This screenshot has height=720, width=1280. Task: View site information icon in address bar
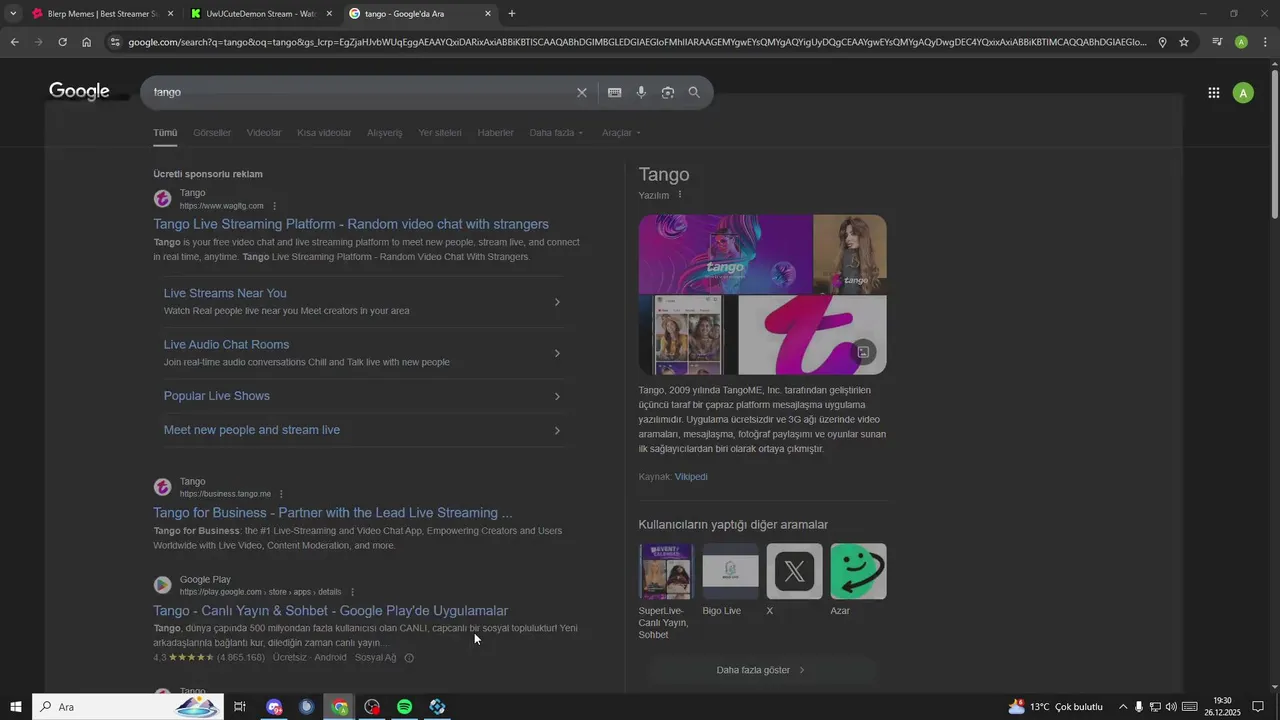115,42
